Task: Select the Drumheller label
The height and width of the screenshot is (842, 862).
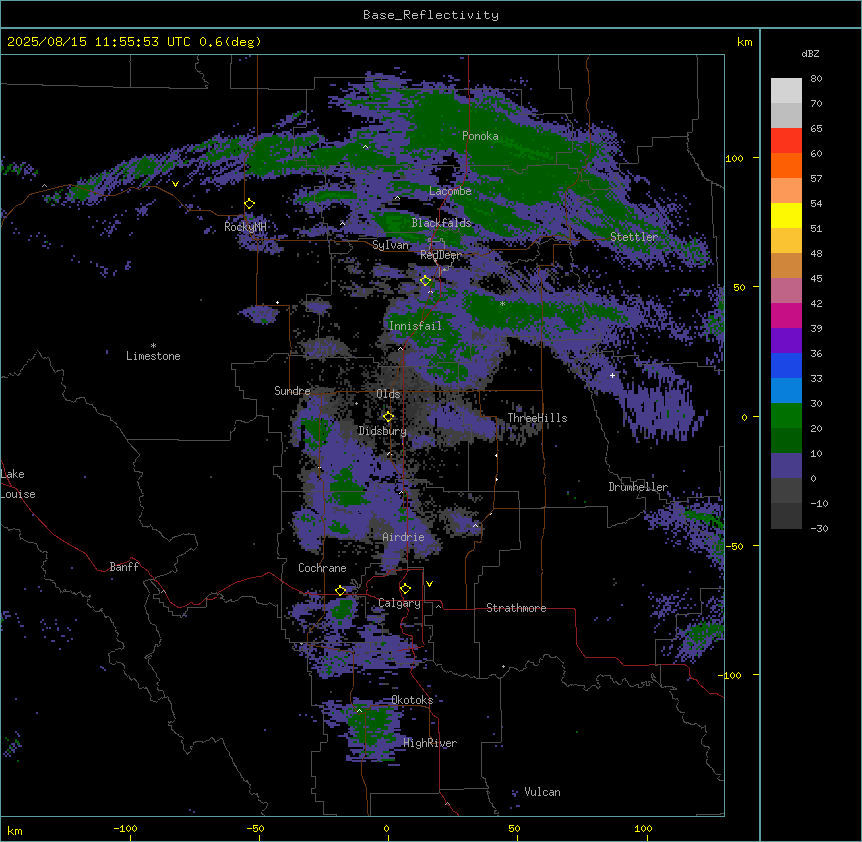Action: coord(638,487)
